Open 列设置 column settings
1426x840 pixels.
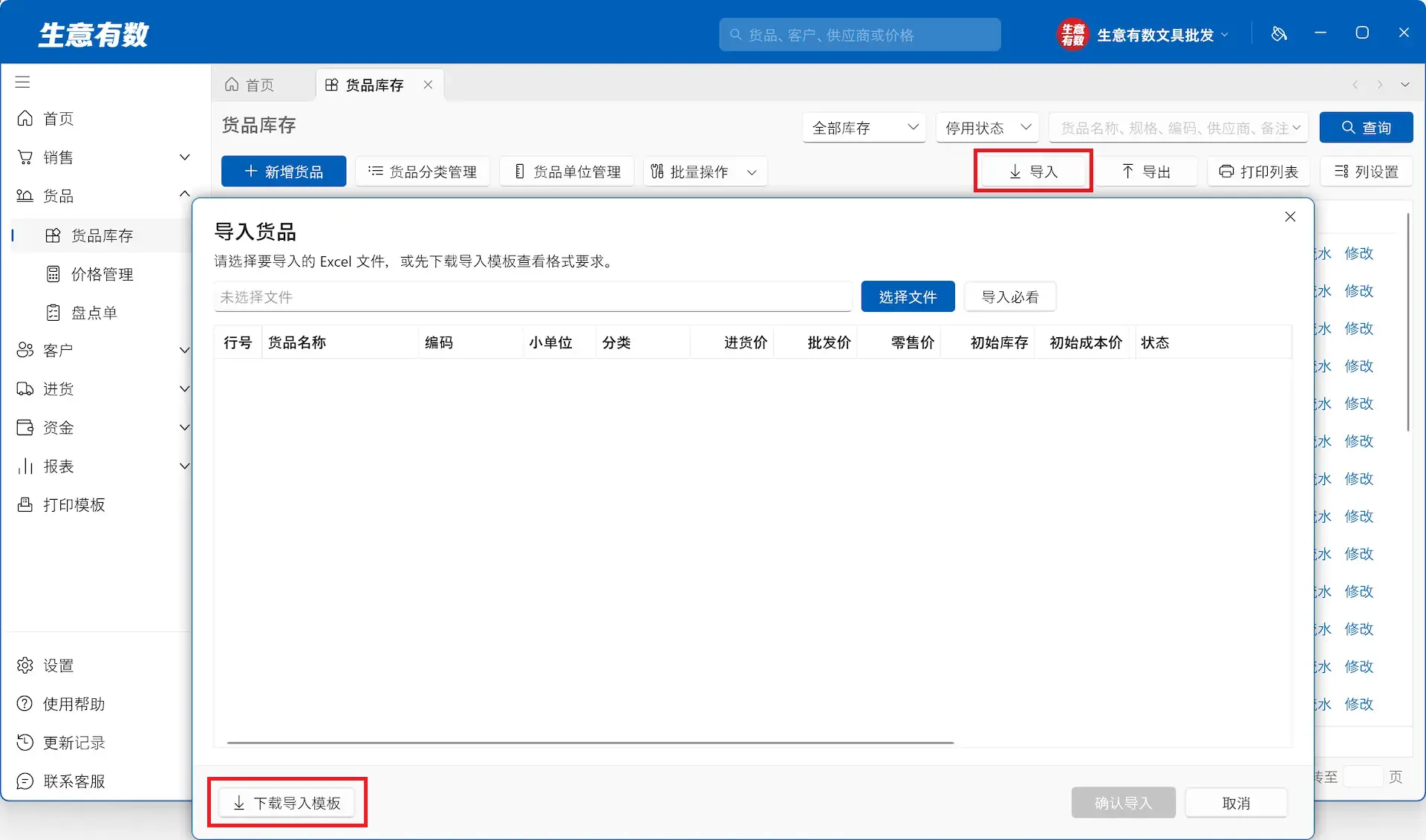click(x=1366, y=172)
